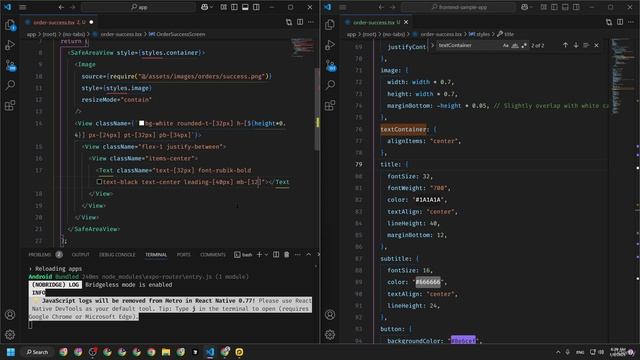Open OrderSuccessScreen breadcrumb in left window
Image resolution: width=640 pixels, height=360 pixels.
pyautogui.click(x=177, y=34)
